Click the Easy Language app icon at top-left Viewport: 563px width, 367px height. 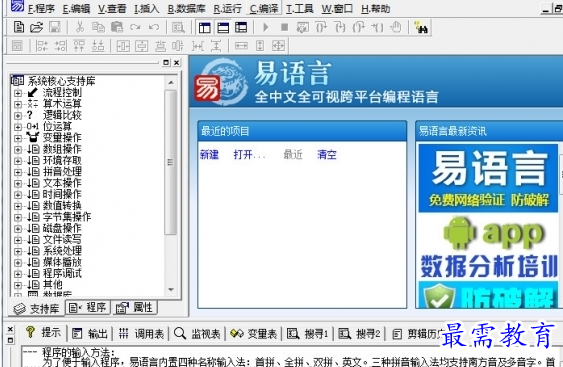coord(17,6)
